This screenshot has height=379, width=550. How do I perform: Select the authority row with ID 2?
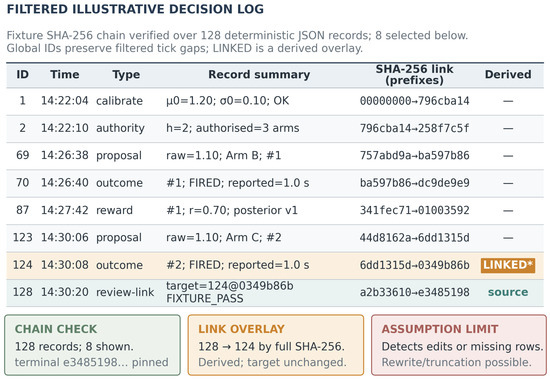tap(275, 128)
